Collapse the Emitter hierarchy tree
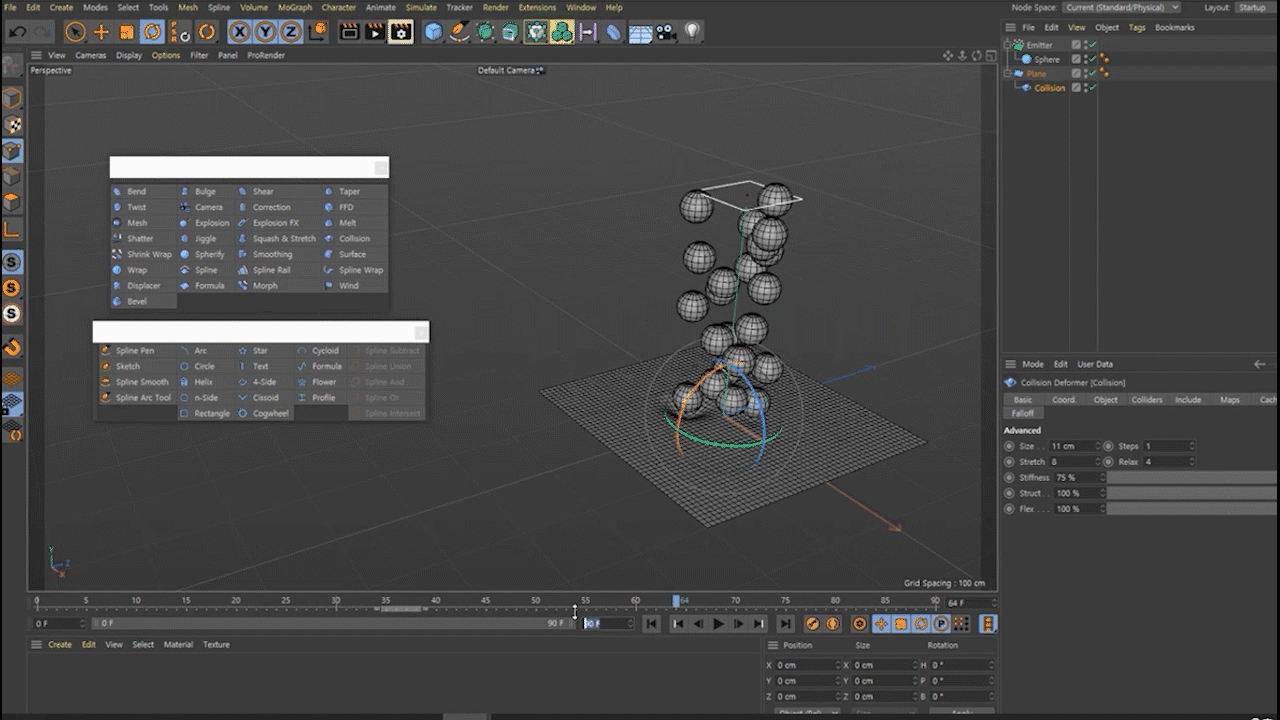The width and height of the screenshot is (1280, 720). (1009, 45)
